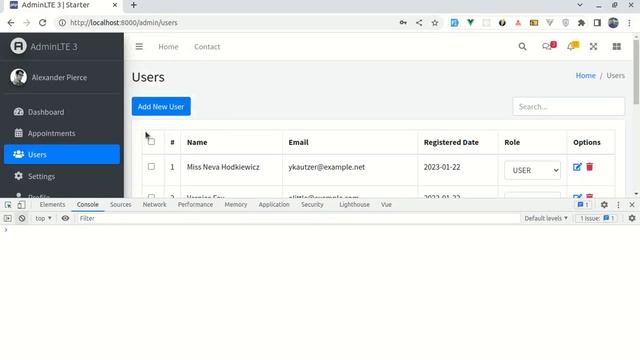Image resolution: width=640 pixels, height=360 pixels.
Task: Select the DevTools inspect element tool
Action: [8, 204]
